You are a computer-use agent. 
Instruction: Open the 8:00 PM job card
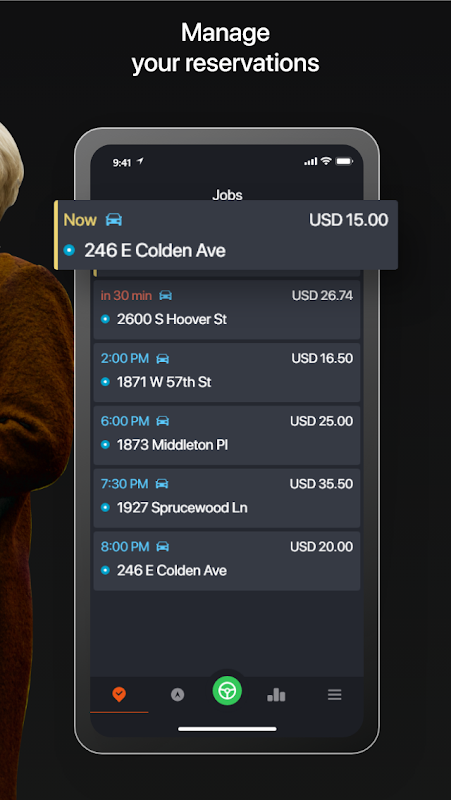227,561
